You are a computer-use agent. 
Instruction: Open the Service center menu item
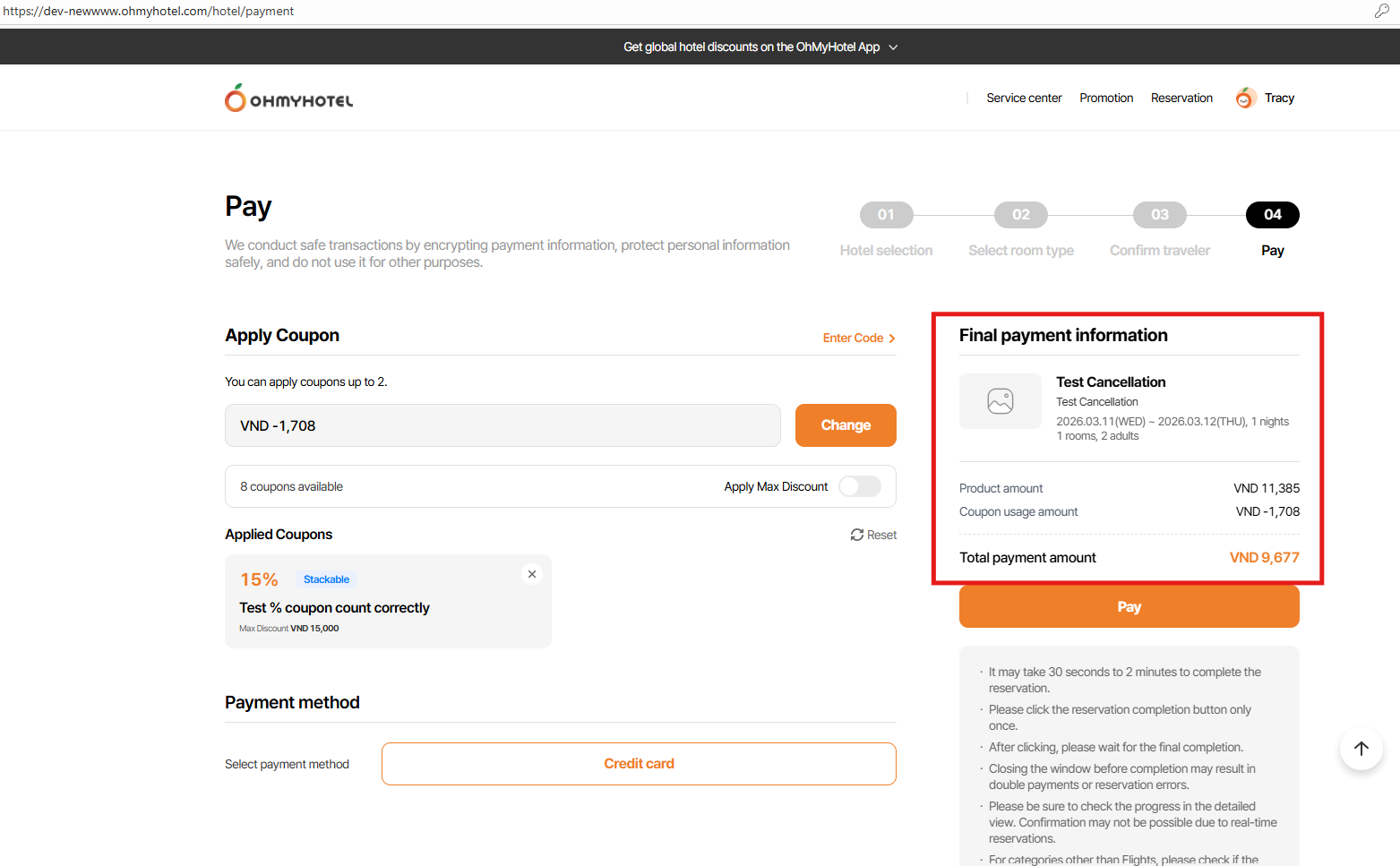coord(1024,98)
